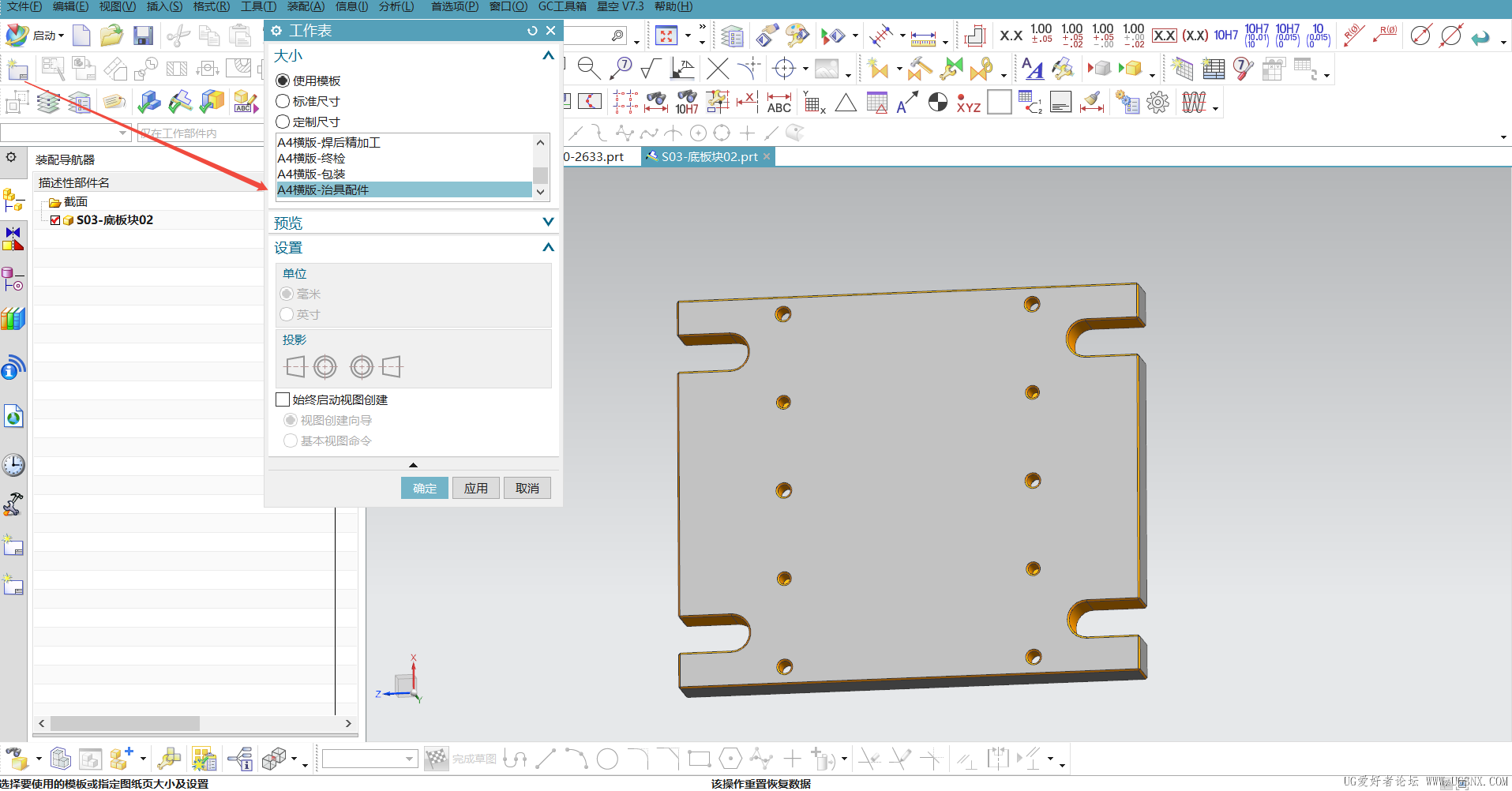Click the New file icon
Viewport: 1512px width, 791px height.
tap(81, 36)
